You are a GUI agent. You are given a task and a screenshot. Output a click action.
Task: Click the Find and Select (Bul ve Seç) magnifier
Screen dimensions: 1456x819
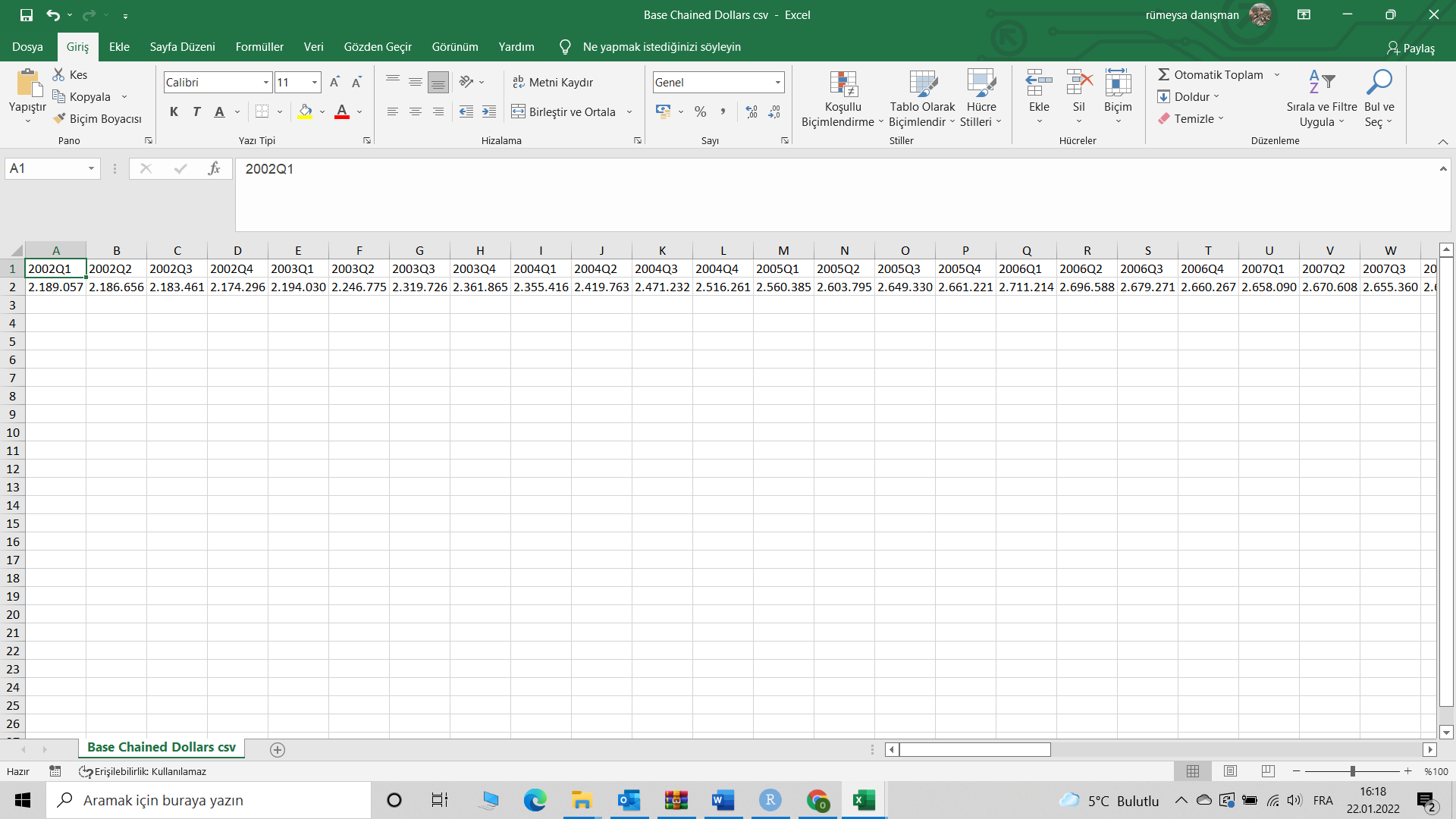1379,82
